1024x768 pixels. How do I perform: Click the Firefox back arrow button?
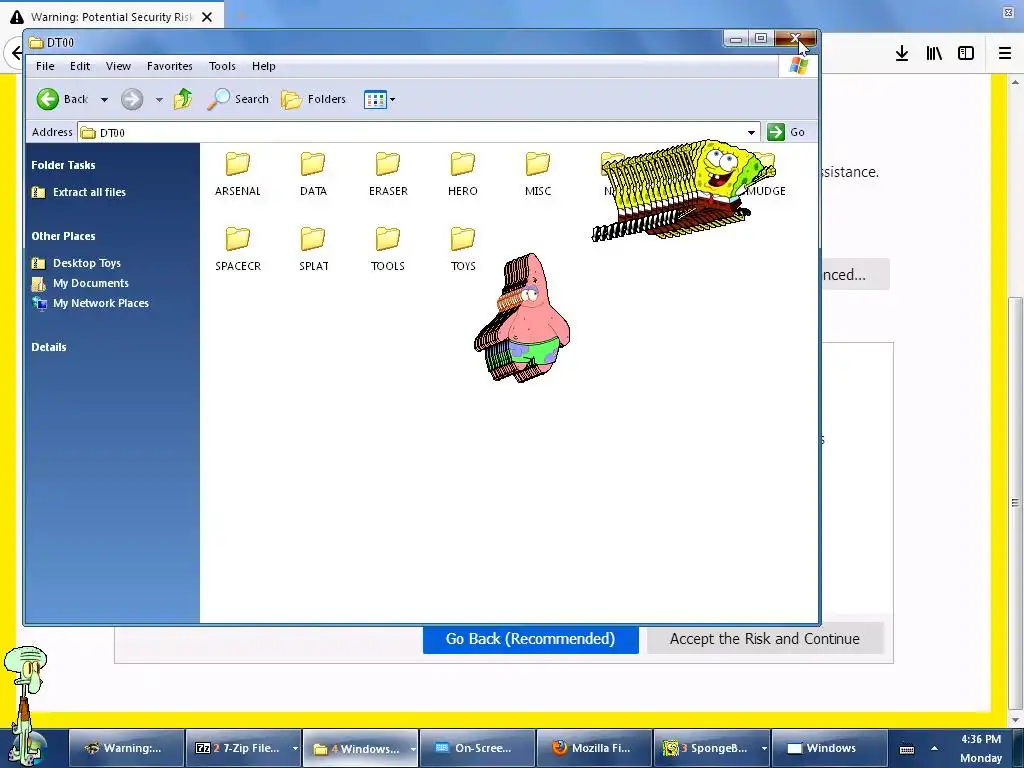pyautogui.click(x=16, y=52)
